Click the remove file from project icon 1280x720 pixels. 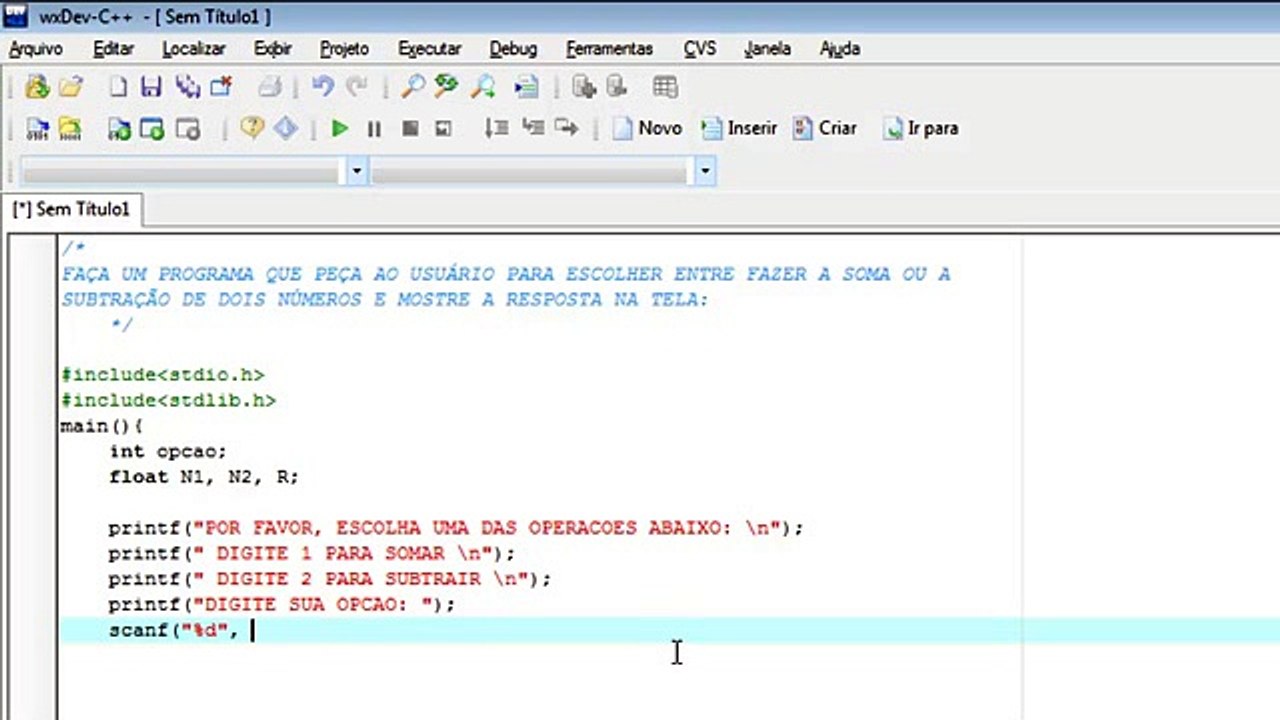pyautogui.click(x=616, y=87)
